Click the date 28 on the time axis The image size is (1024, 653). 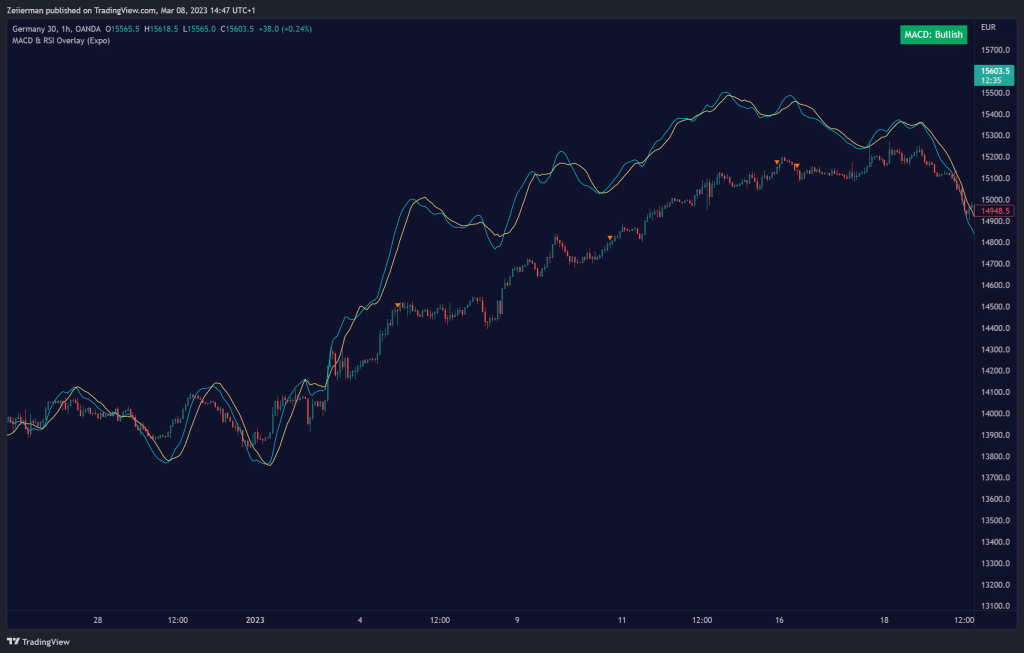tap(98, 620)
